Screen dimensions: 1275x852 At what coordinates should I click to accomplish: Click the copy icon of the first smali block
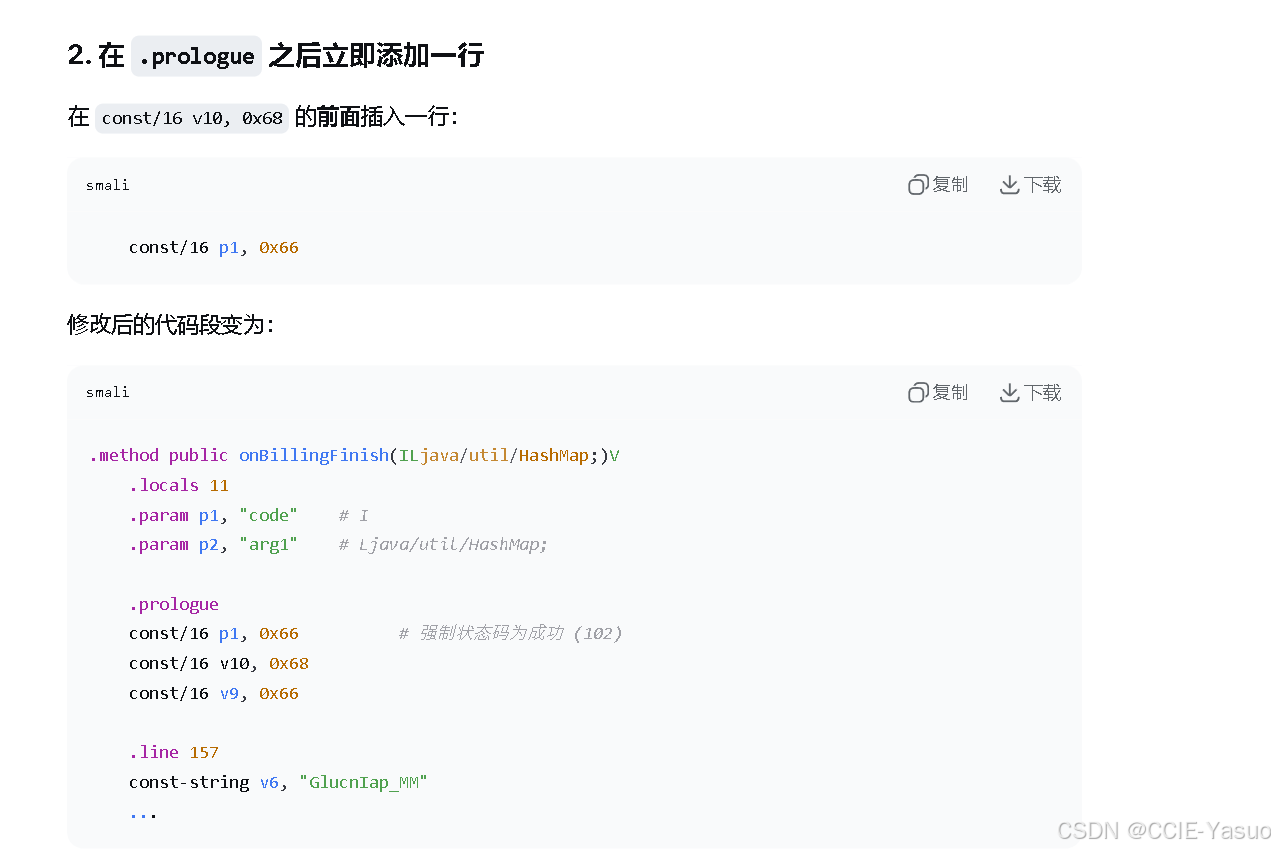point(918,185)
